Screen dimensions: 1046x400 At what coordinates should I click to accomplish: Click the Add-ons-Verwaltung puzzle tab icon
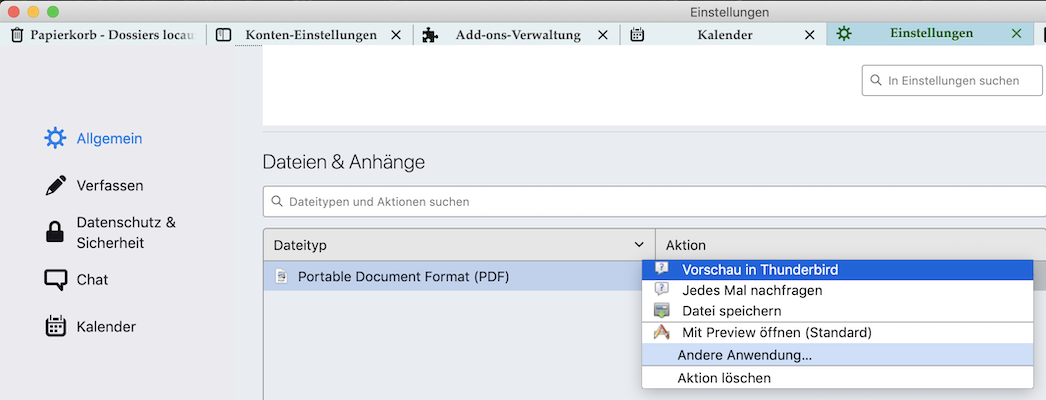point(430,35)
